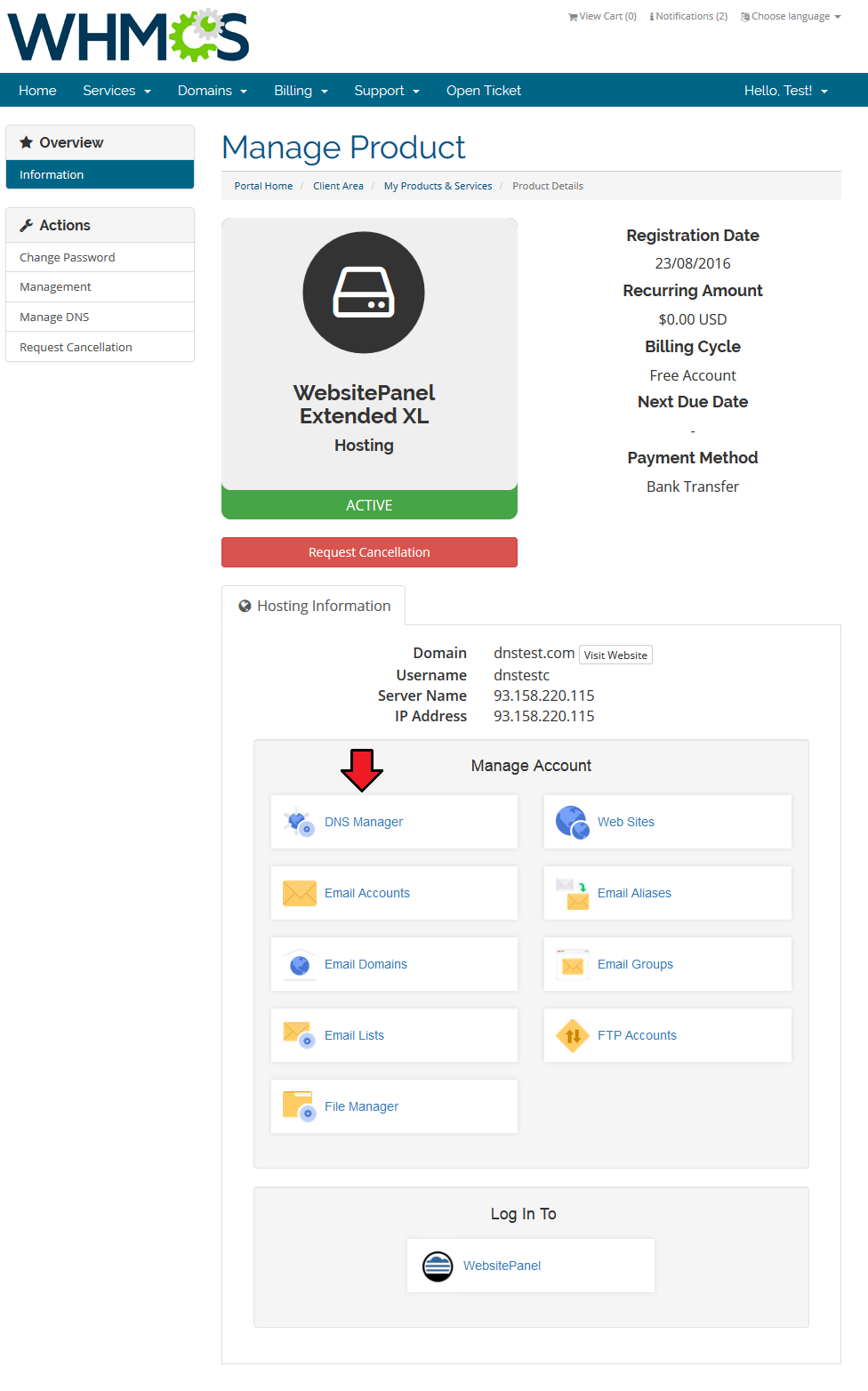Click the dnstestc username value

[521, 675]
